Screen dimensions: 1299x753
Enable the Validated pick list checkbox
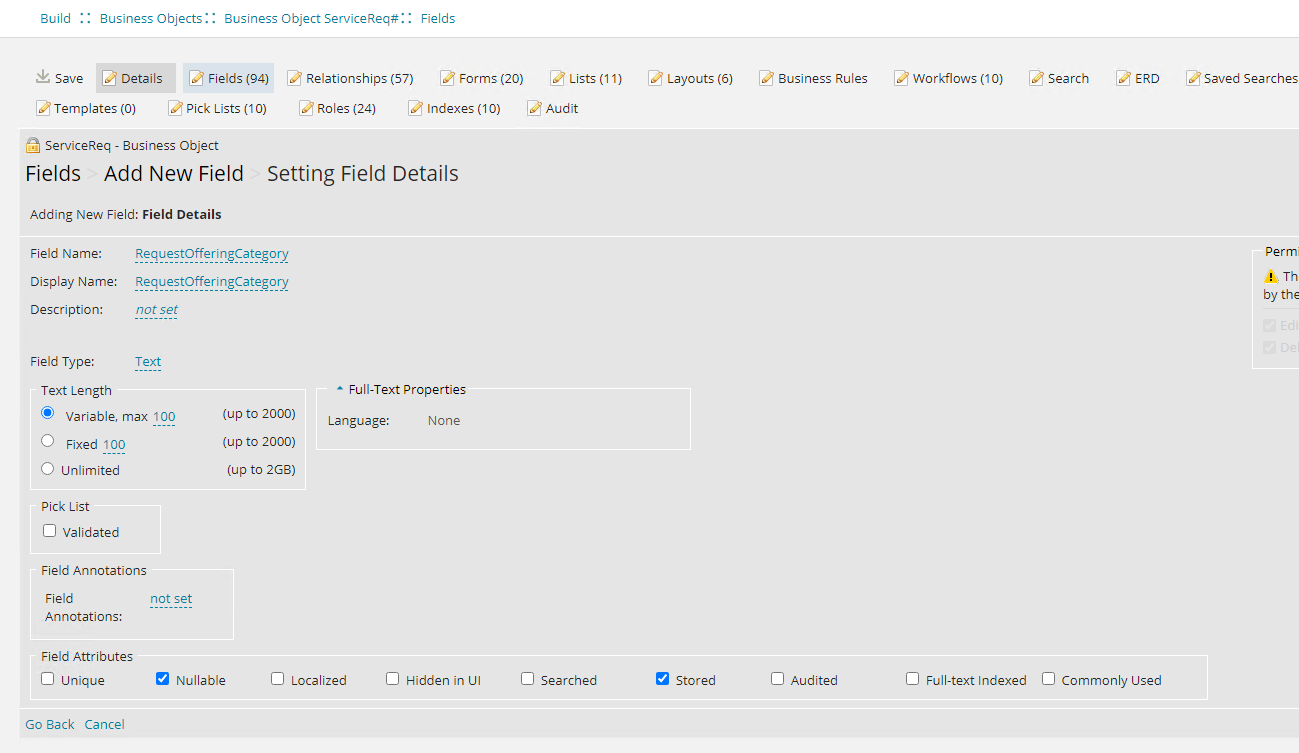coord(49,530)
